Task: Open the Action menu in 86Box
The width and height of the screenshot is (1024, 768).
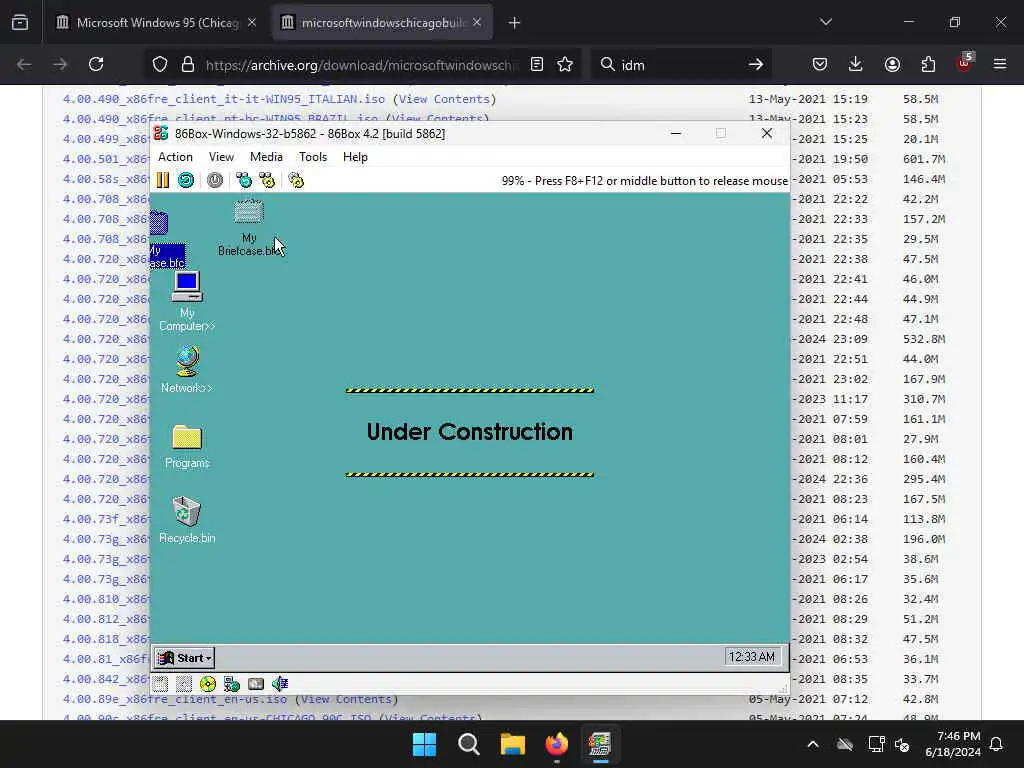Action: 175,157
